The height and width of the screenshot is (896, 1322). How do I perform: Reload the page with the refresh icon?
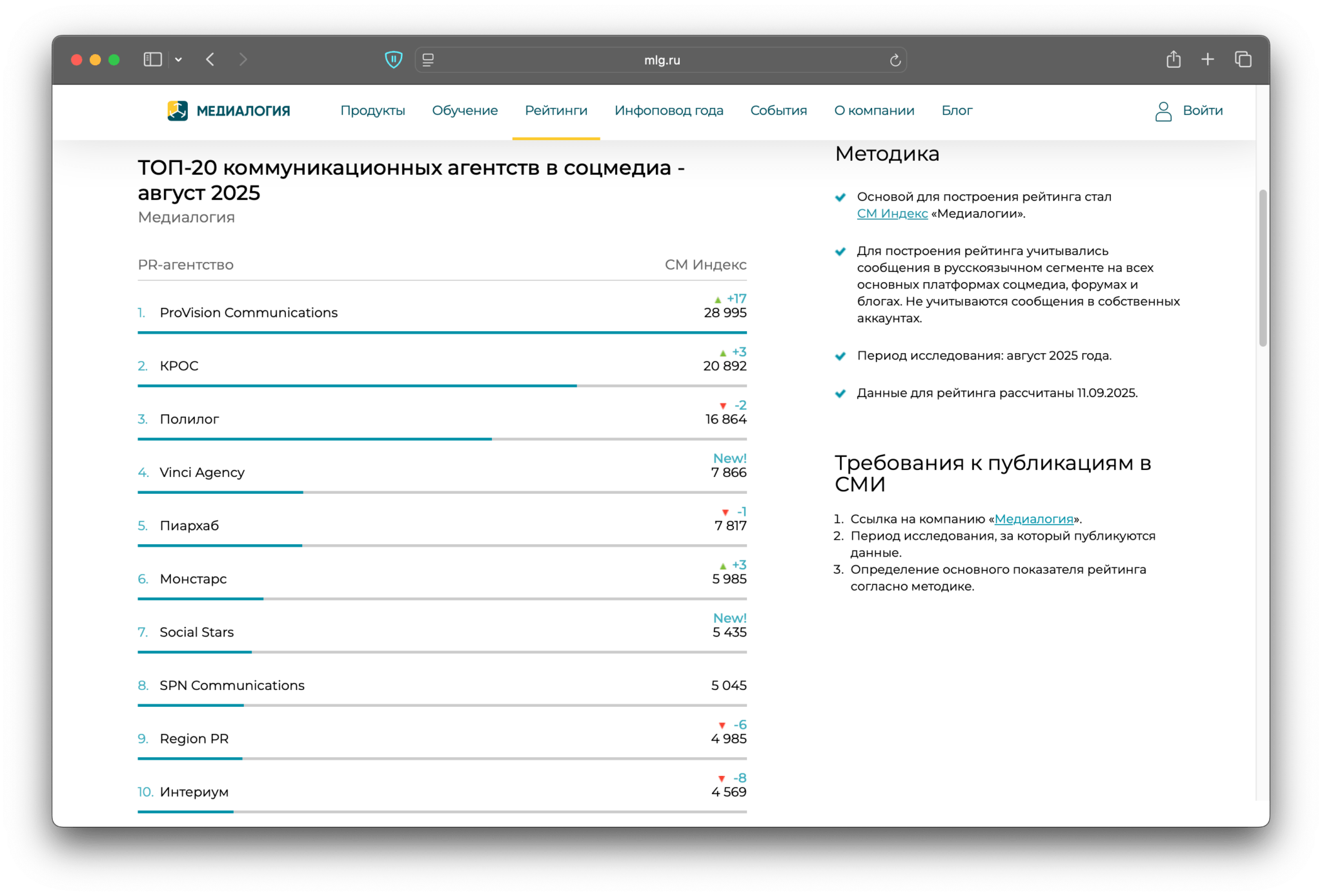point(895,60)
